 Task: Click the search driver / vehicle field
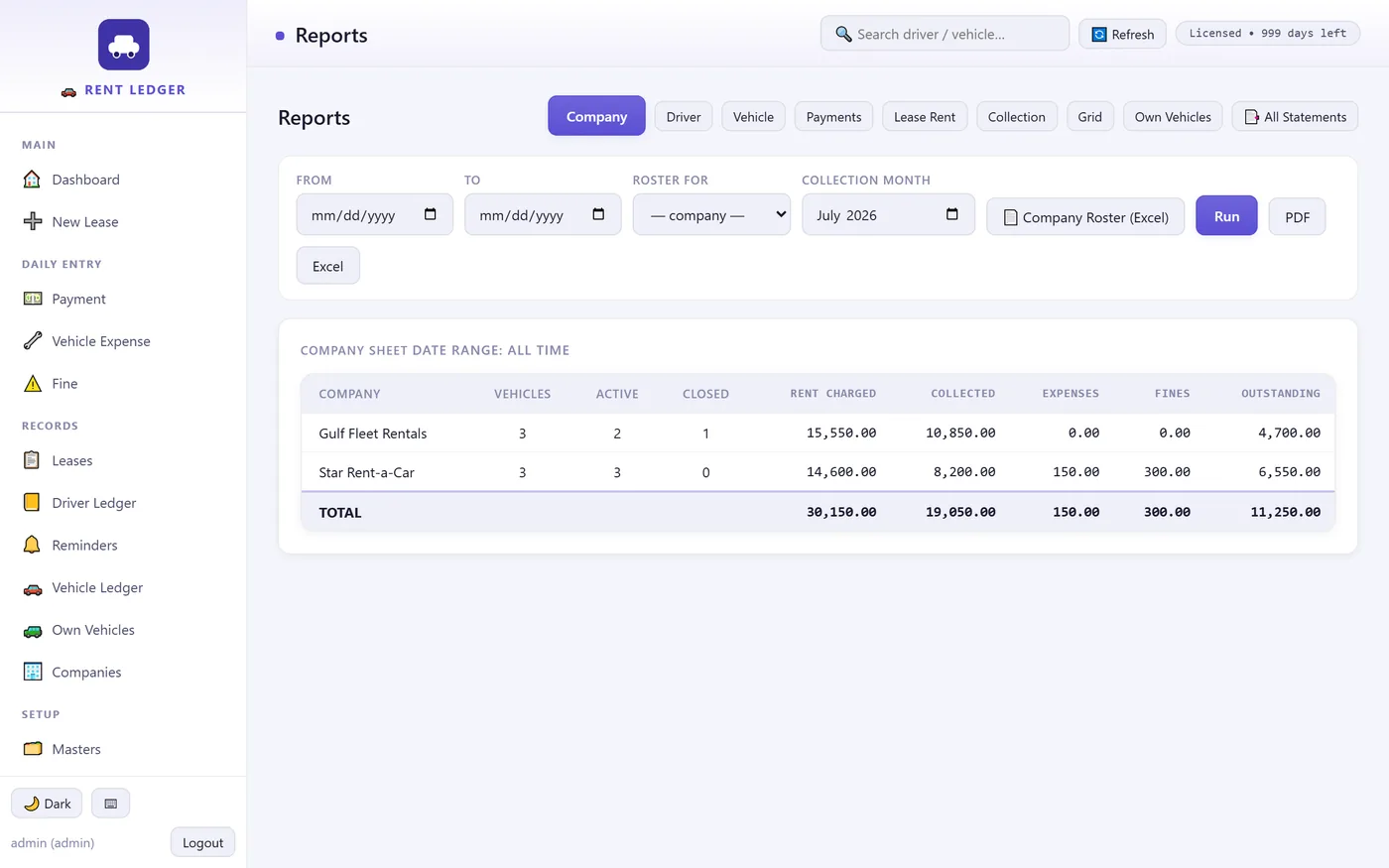(x=945, y=34)
